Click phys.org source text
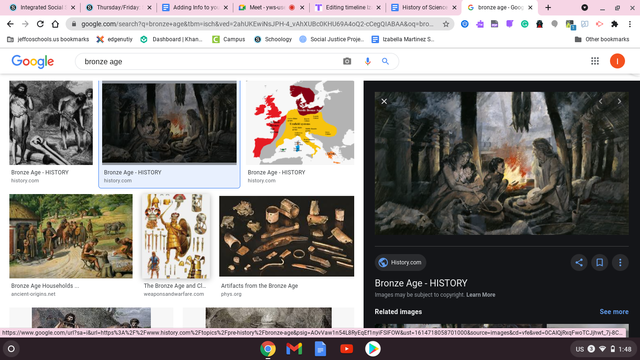 click(x=231, y=294)
